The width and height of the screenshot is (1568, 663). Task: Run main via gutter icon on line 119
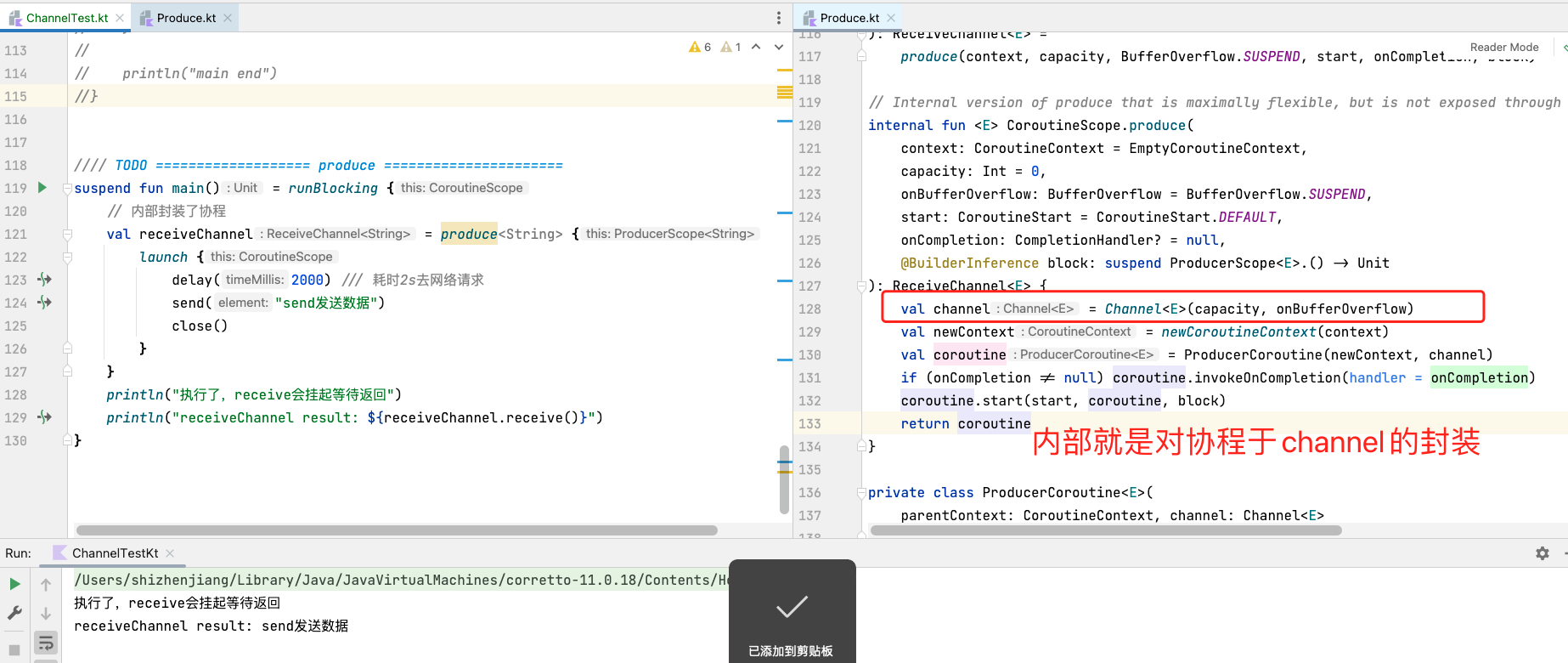42,187
